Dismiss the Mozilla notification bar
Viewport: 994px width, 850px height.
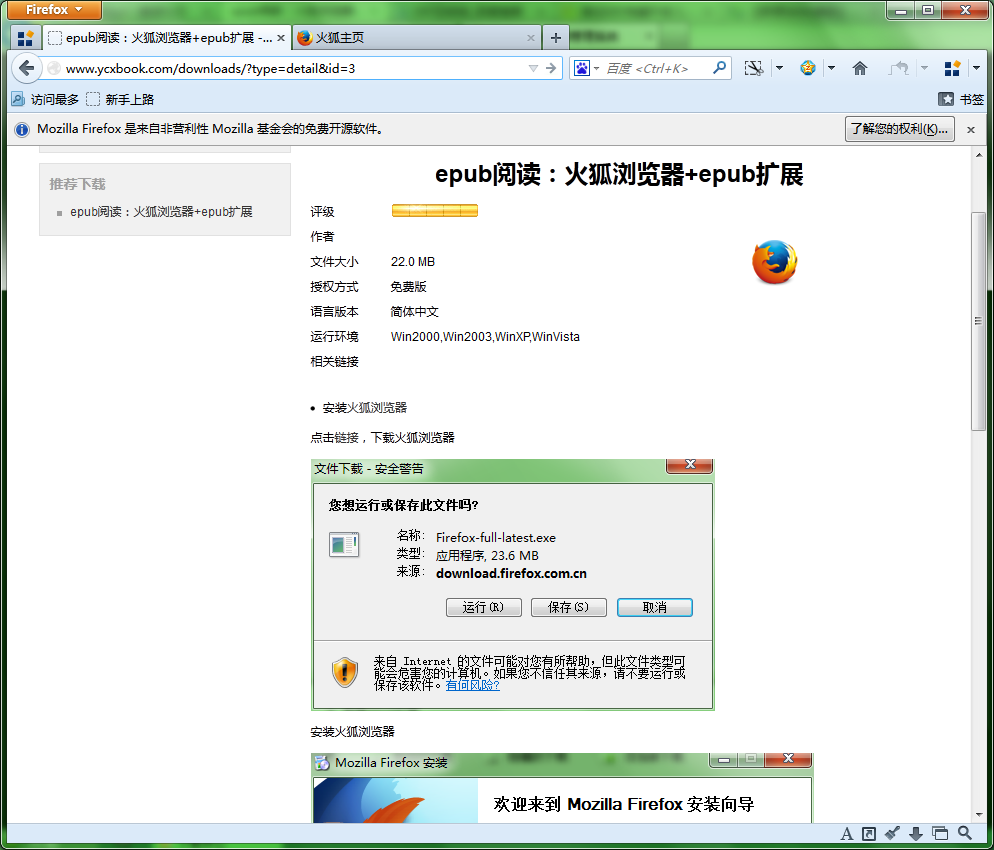(971, 129)
